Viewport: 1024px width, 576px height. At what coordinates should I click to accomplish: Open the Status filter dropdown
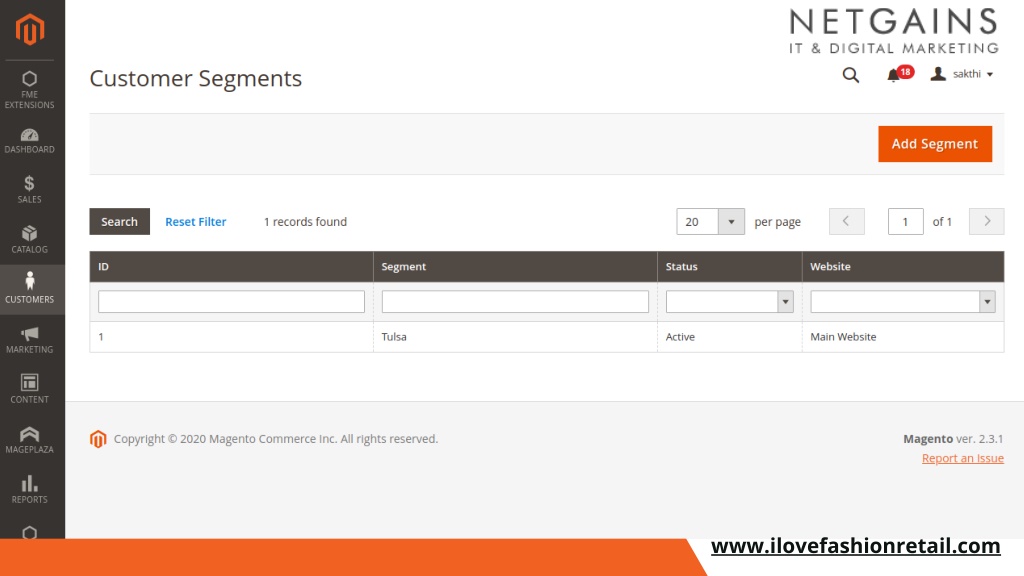click(729, 302)
